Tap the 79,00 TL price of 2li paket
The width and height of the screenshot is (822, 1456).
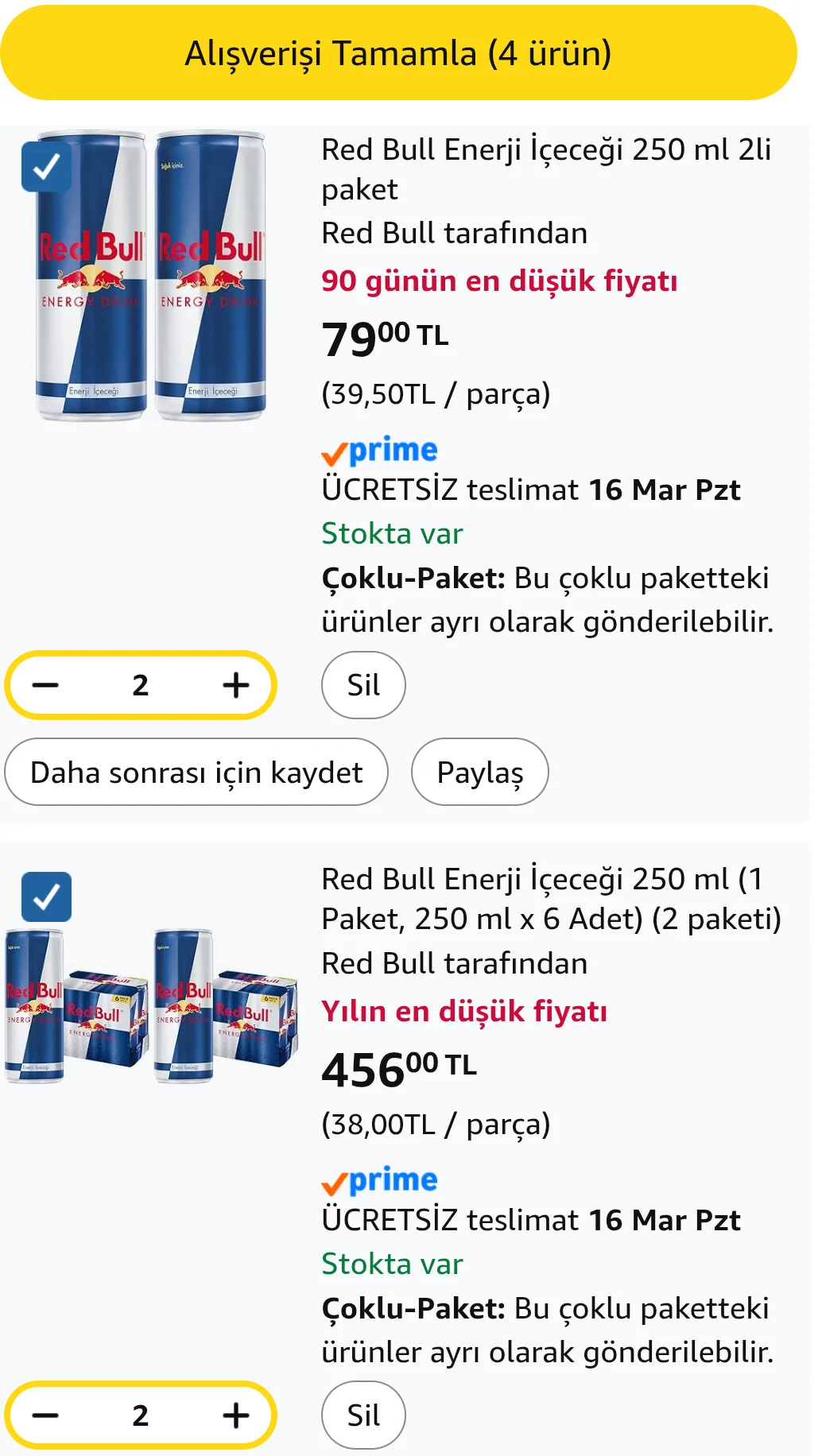click(385, 338)
